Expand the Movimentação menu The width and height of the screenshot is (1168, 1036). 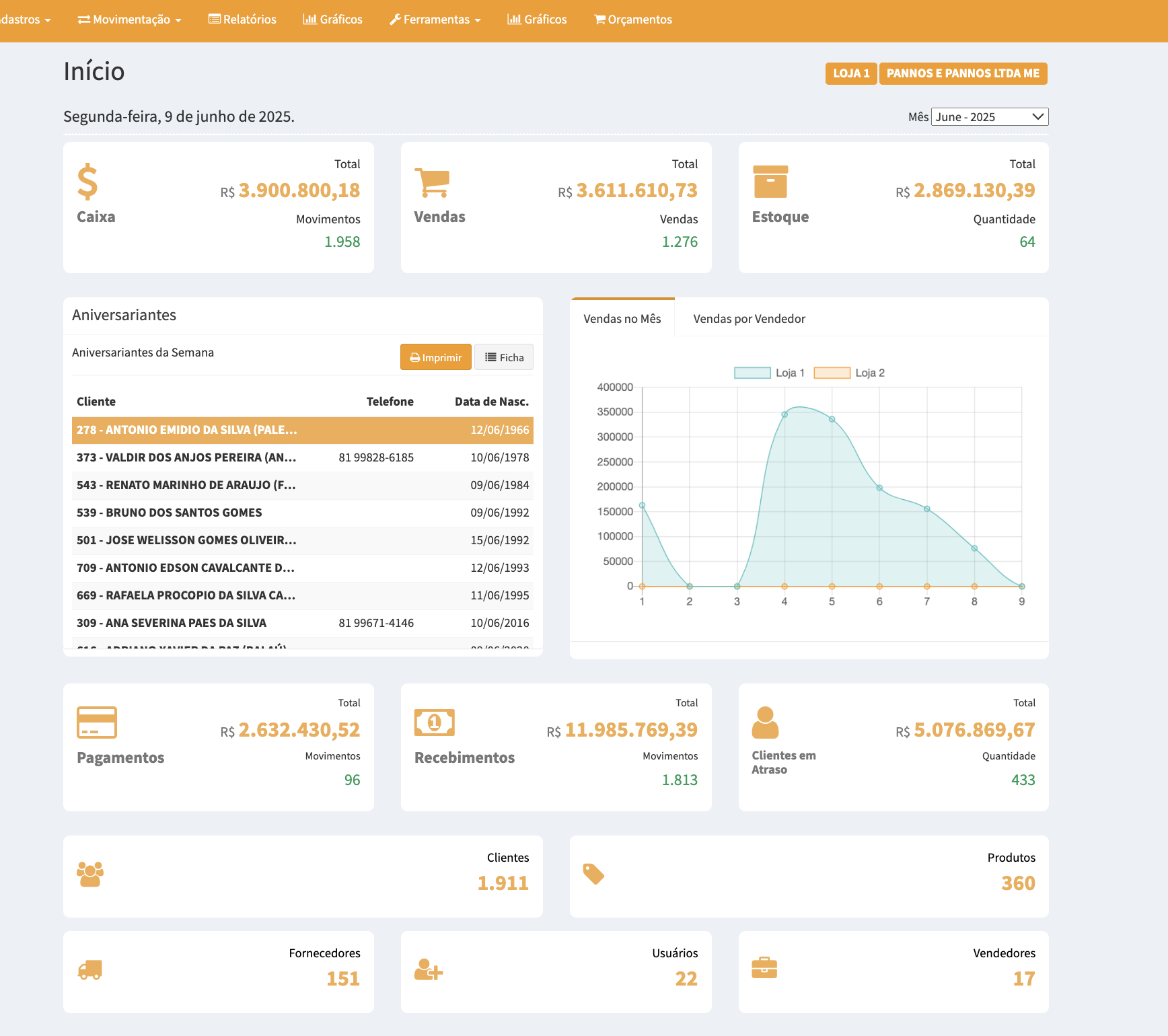pos(130,20)
